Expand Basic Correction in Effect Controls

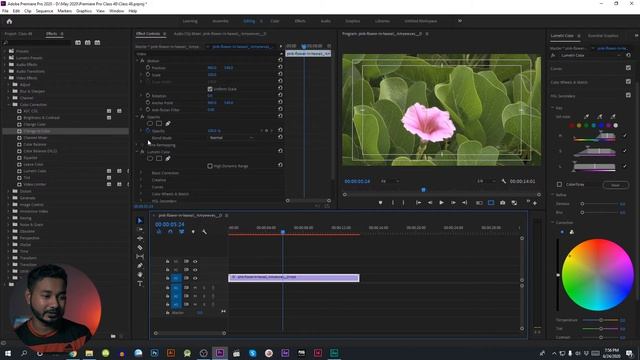[x=141, y=173]
